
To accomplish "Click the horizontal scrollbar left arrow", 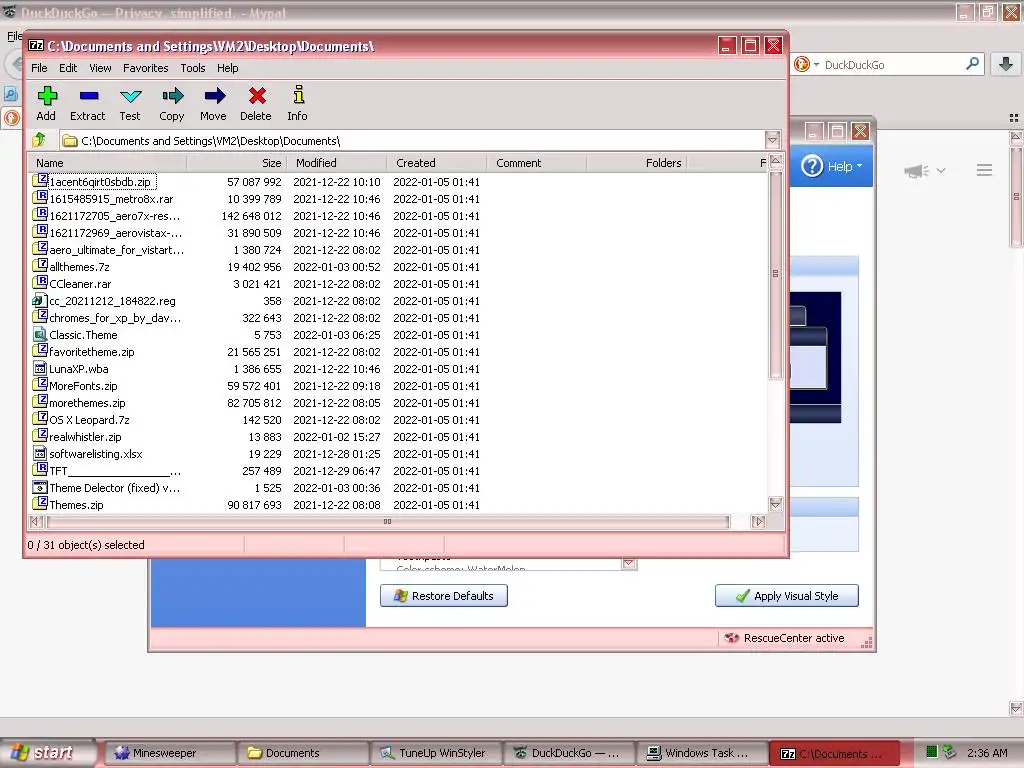I will pyautogui.click(x=37, y=521).
